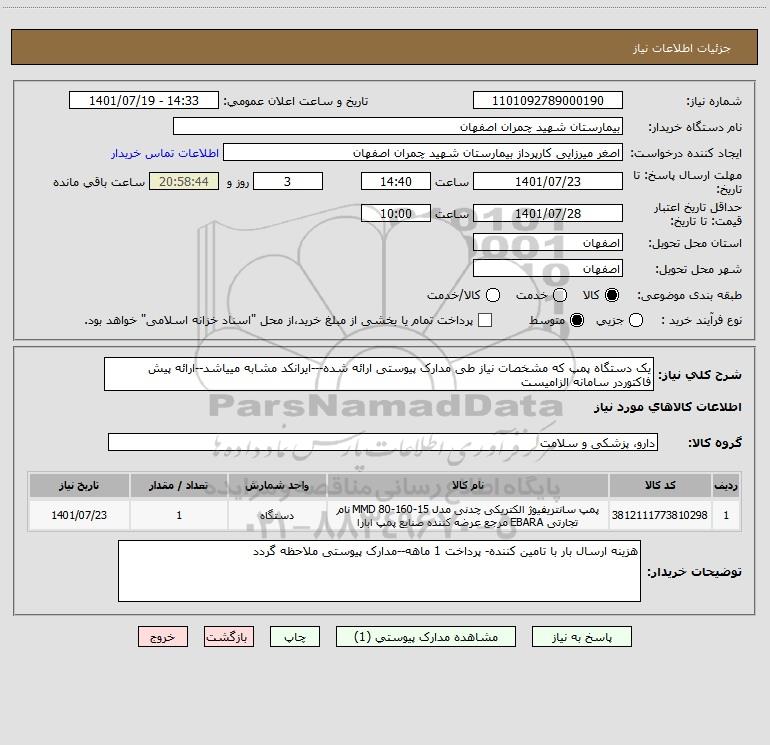Click the response deadline date 1401/07/23 field

click(x=548, y=181)
